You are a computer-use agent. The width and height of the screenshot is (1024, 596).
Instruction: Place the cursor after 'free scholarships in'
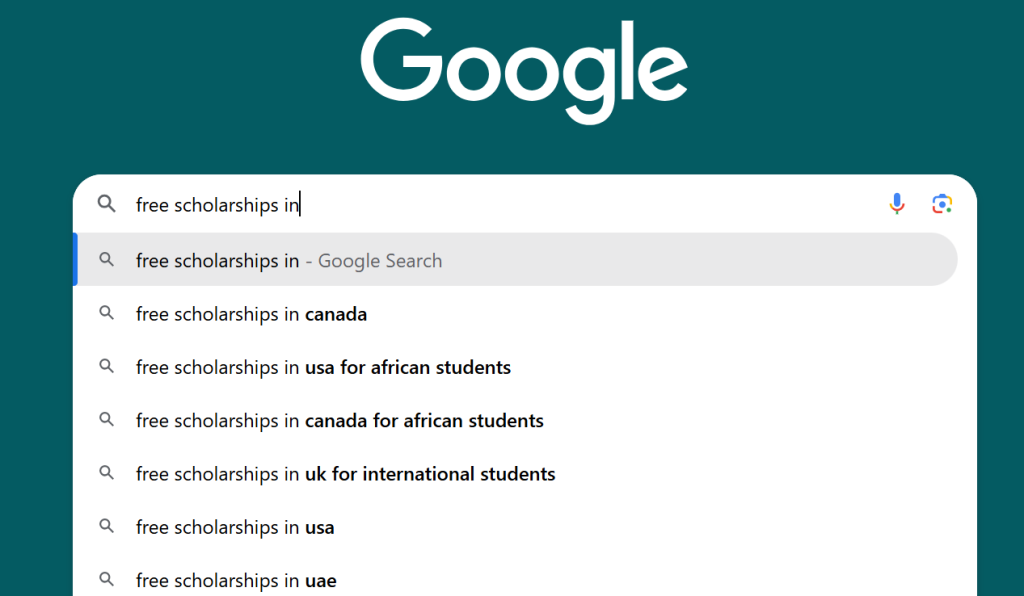tap(299, 204)
